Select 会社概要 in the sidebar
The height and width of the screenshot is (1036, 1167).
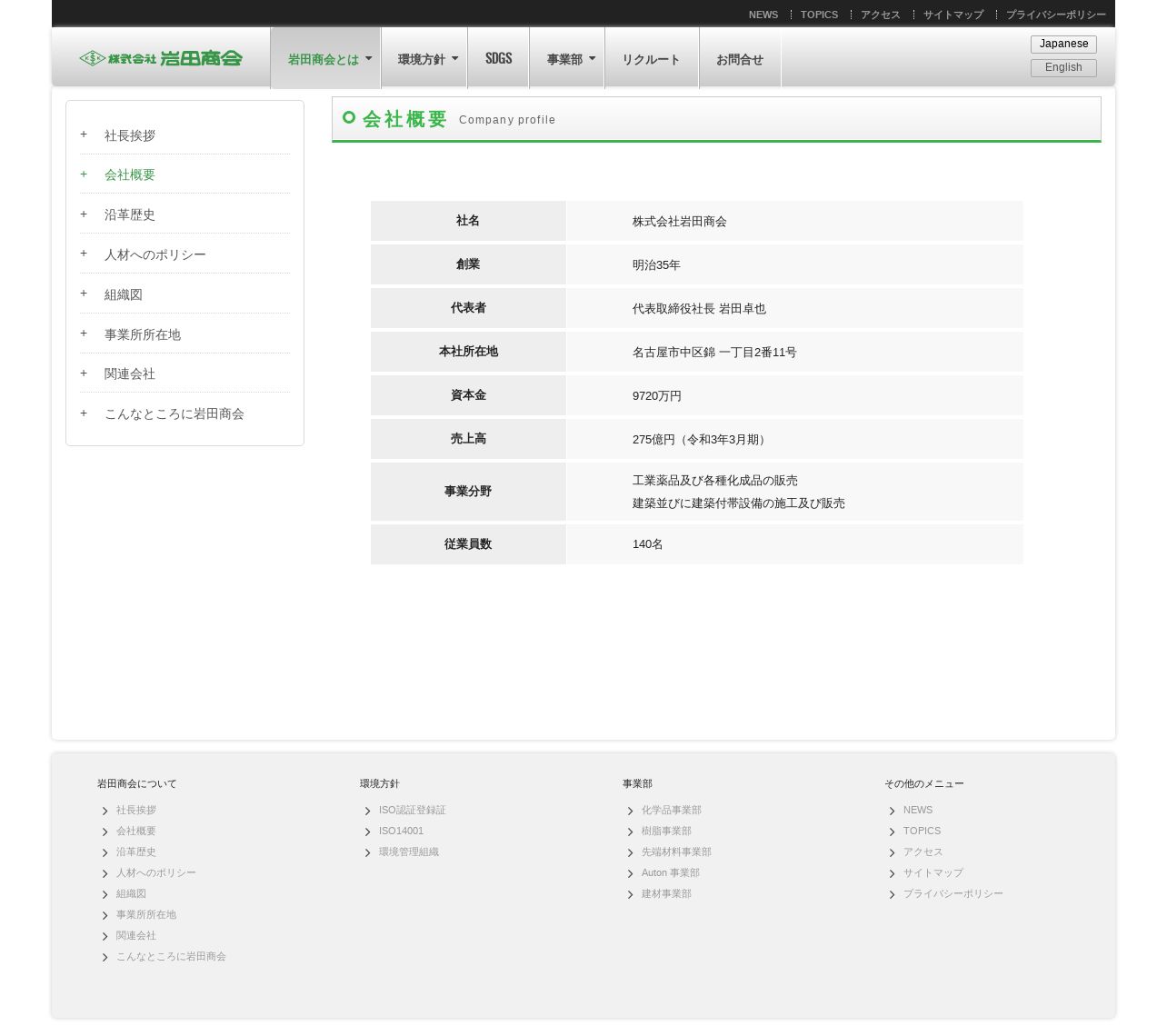[130, 174]
